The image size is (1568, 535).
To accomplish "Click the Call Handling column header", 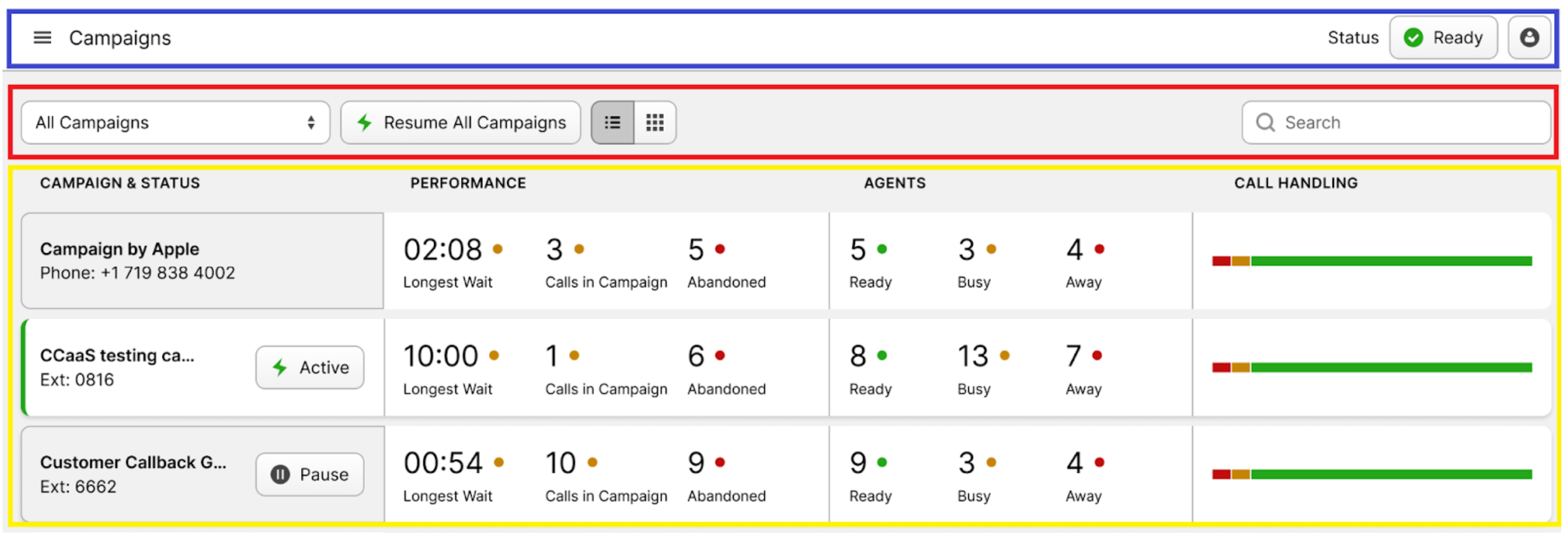I will (1295, 183).
